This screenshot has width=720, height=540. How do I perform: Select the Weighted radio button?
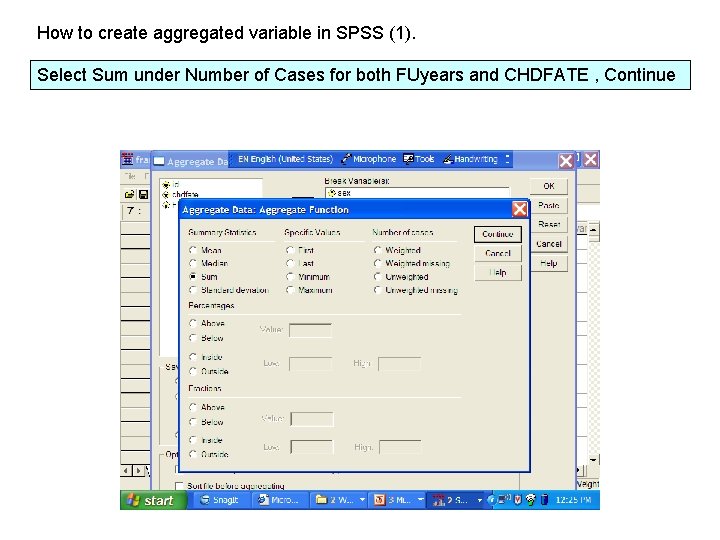coord(377,250)
